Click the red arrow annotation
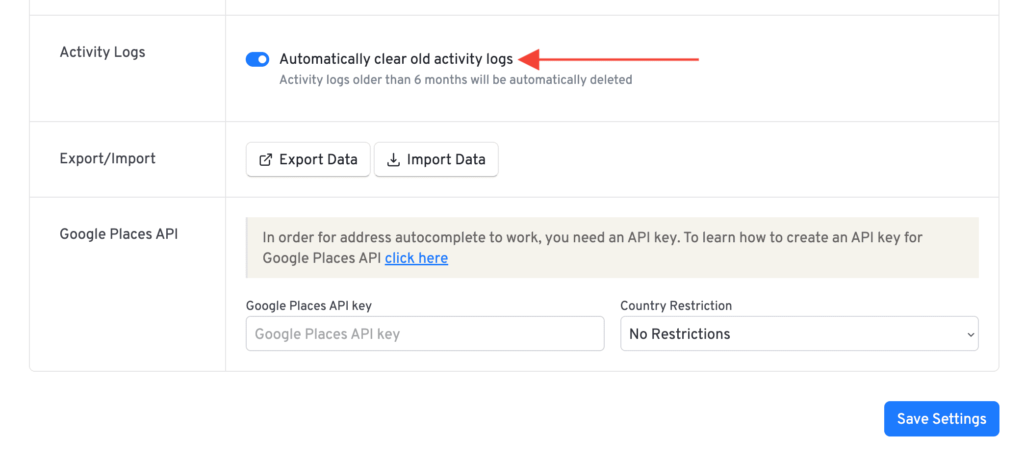This screenshot has height=461, width=1024. [608, 59]
